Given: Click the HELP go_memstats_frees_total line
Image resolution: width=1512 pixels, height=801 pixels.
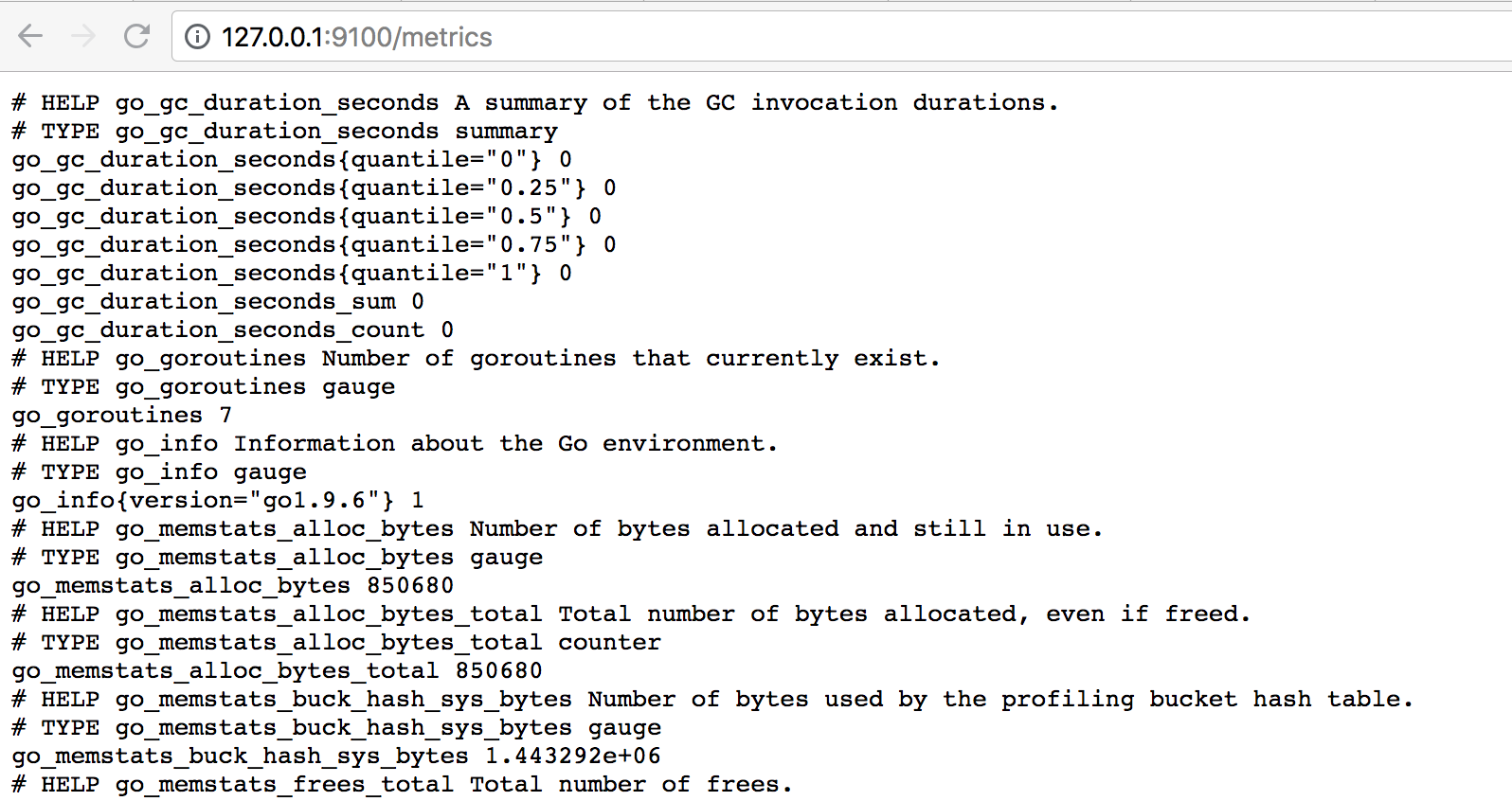Looking at the screenshot, I should click(402, 785).
